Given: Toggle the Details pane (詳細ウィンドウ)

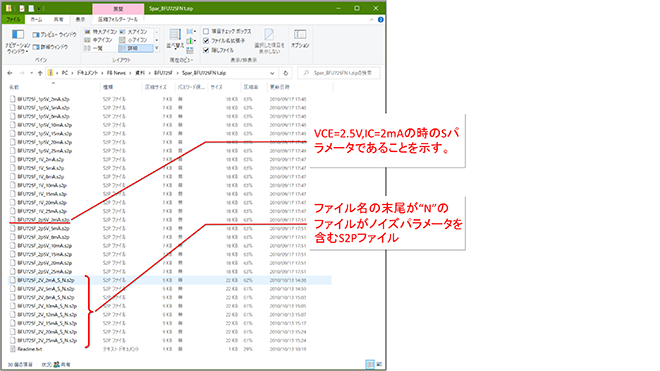Looking at the screenshot, I should 51,47.
